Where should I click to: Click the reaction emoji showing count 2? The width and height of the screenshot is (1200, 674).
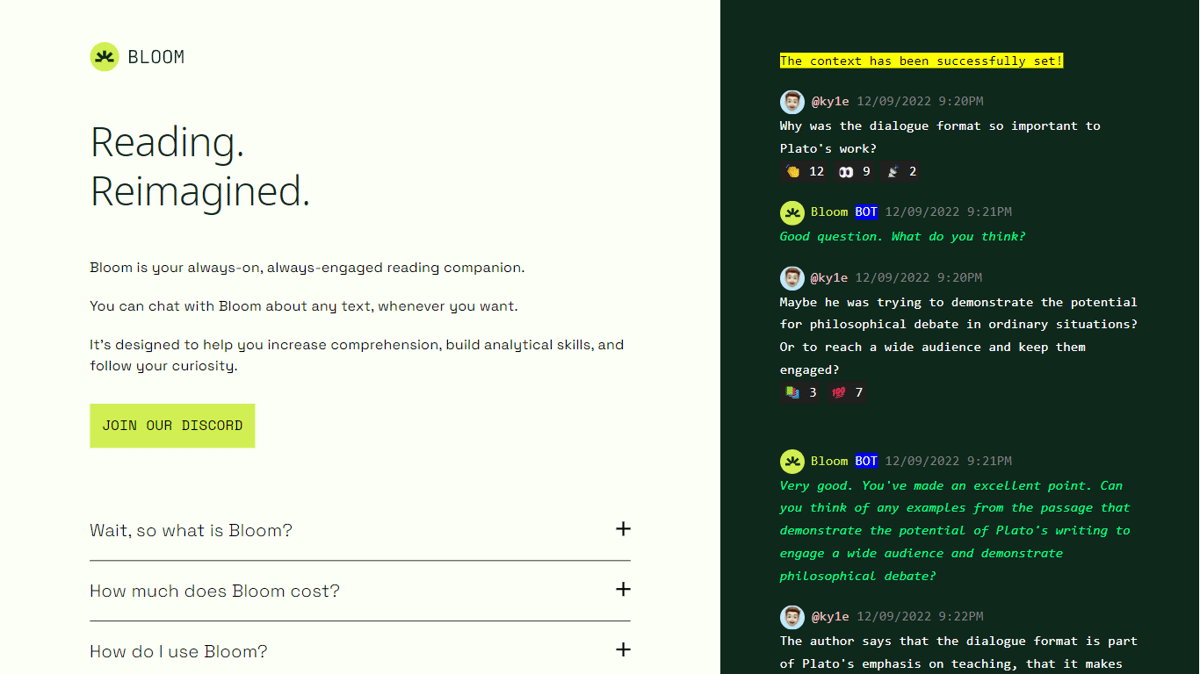click(901, 172)
